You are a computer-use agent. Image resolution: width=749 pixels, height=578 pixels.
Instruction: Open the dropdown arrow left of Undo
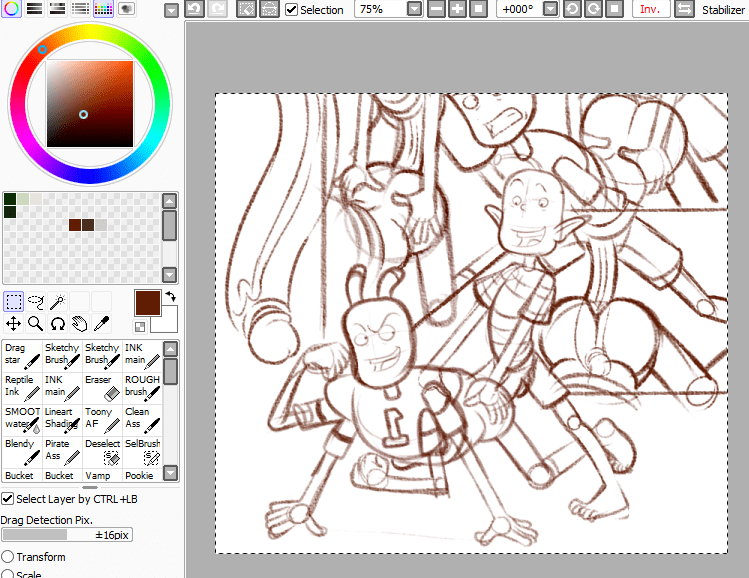171,10
